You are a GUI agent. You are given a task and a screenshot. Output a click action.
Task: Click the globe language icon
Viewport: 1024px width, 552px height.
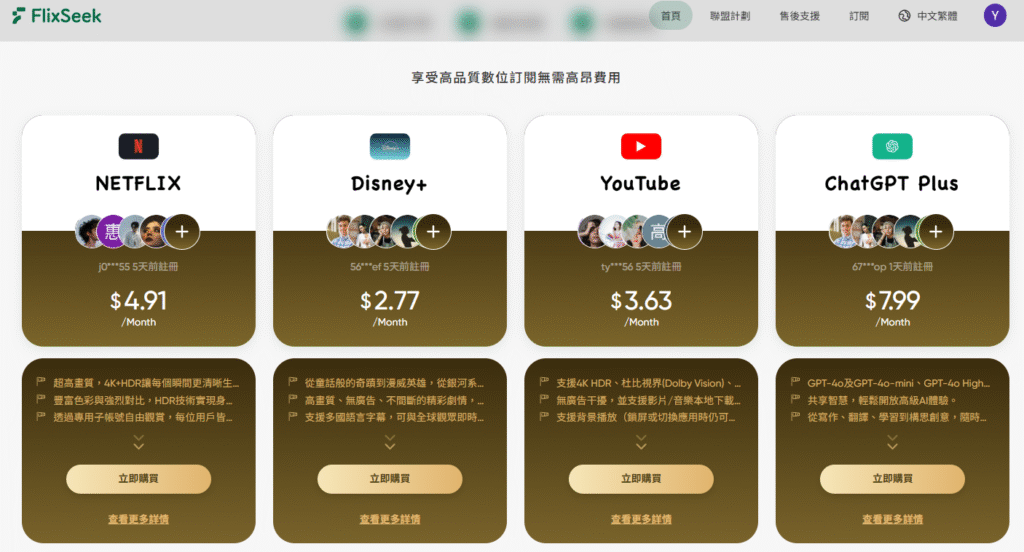coord(904,16)
